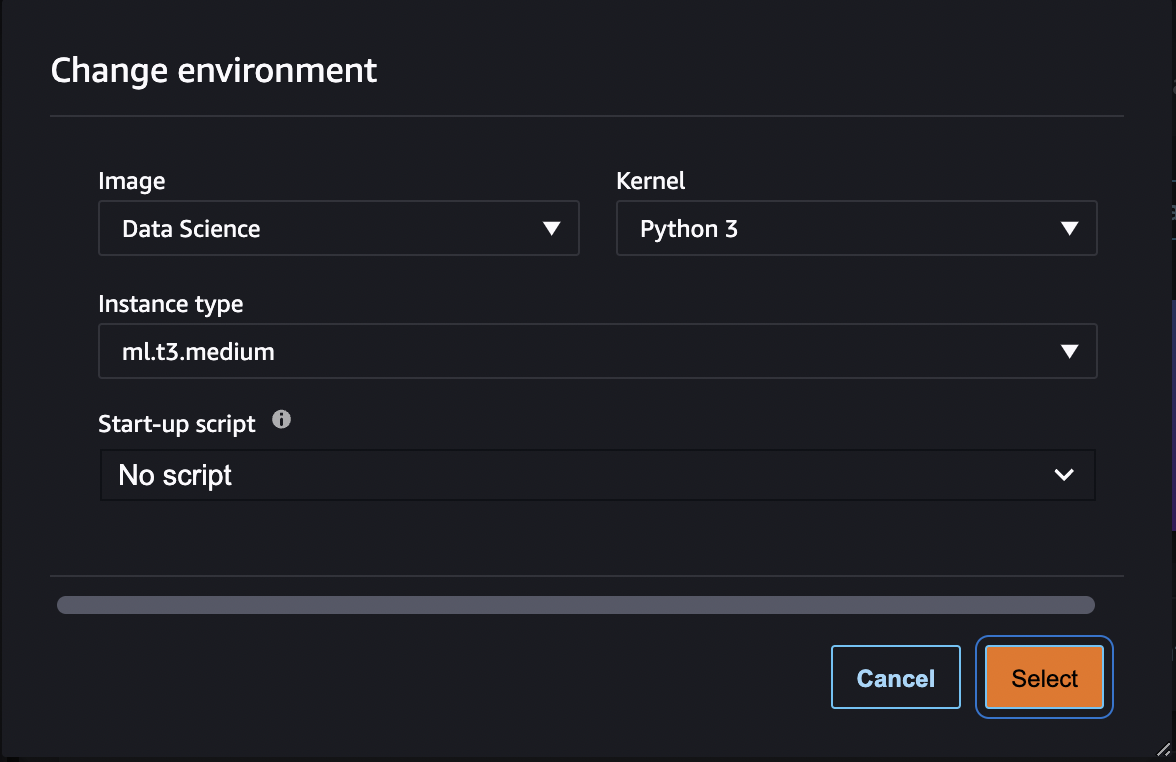Viewport: 1176px width, 762px height.
Task: Click the chevron on the No script selector
Action: point(1063,475)
